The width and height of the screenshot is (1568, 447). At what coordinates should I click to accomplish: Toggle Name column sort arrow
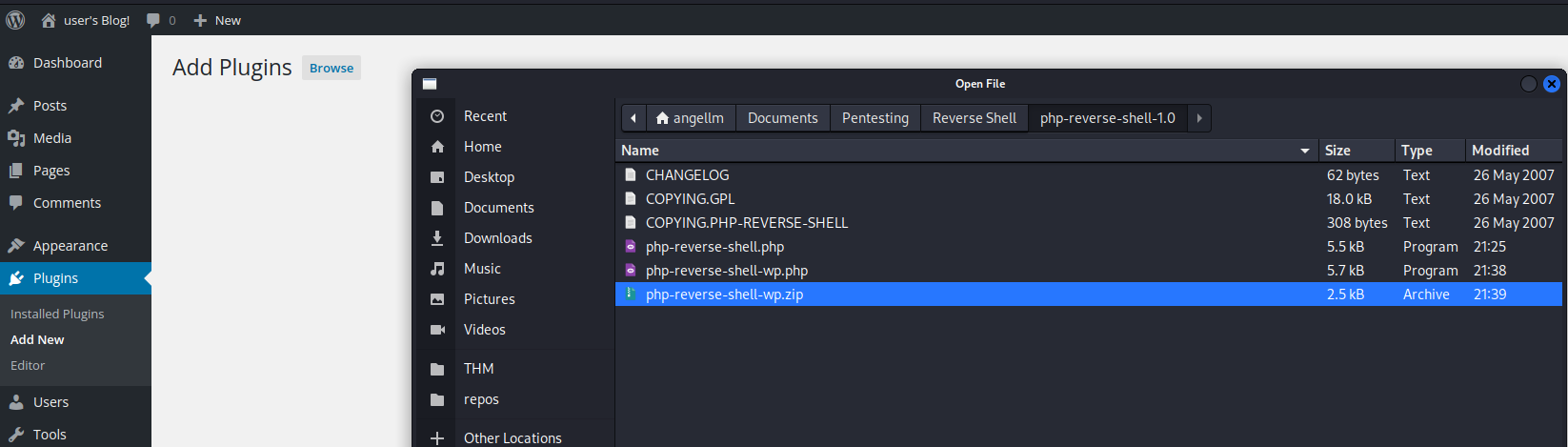click(x=1305, y=151)
